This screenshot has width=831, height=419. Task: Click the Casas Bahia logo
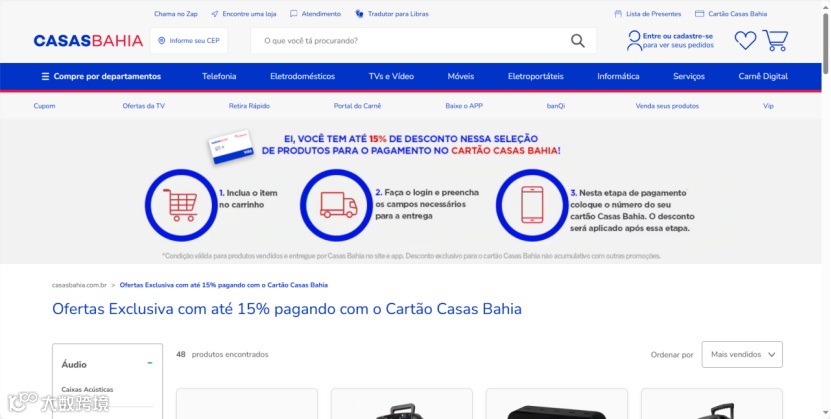88,41
